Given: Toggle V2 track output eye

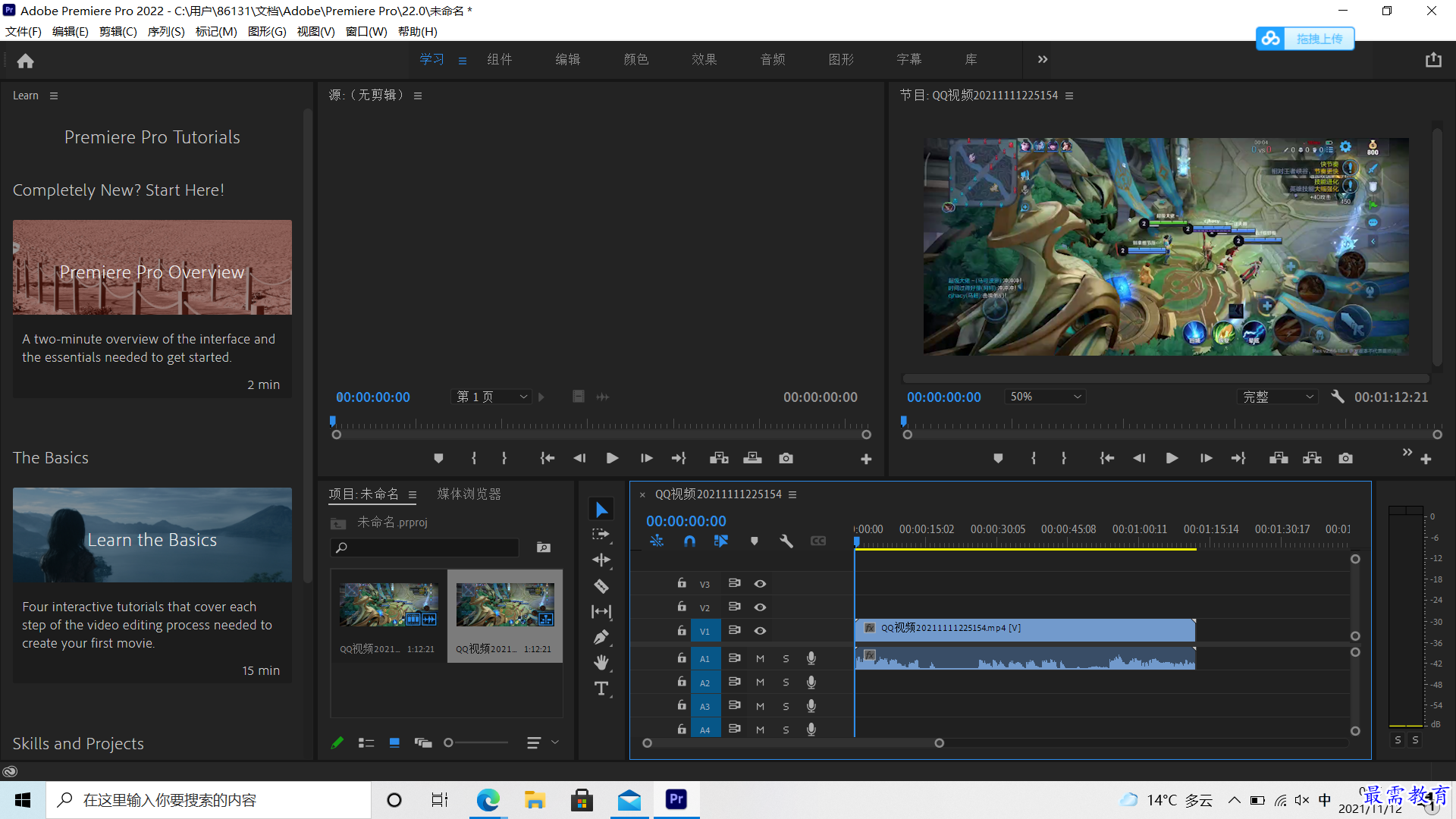Looking at the screenshot, I should click(760, 607).
